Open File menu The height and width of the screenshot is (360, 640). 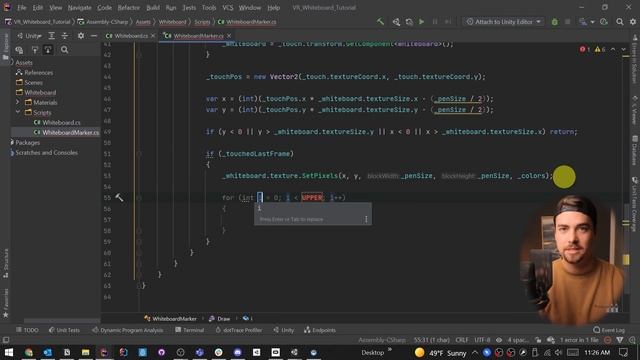point(21,7)
